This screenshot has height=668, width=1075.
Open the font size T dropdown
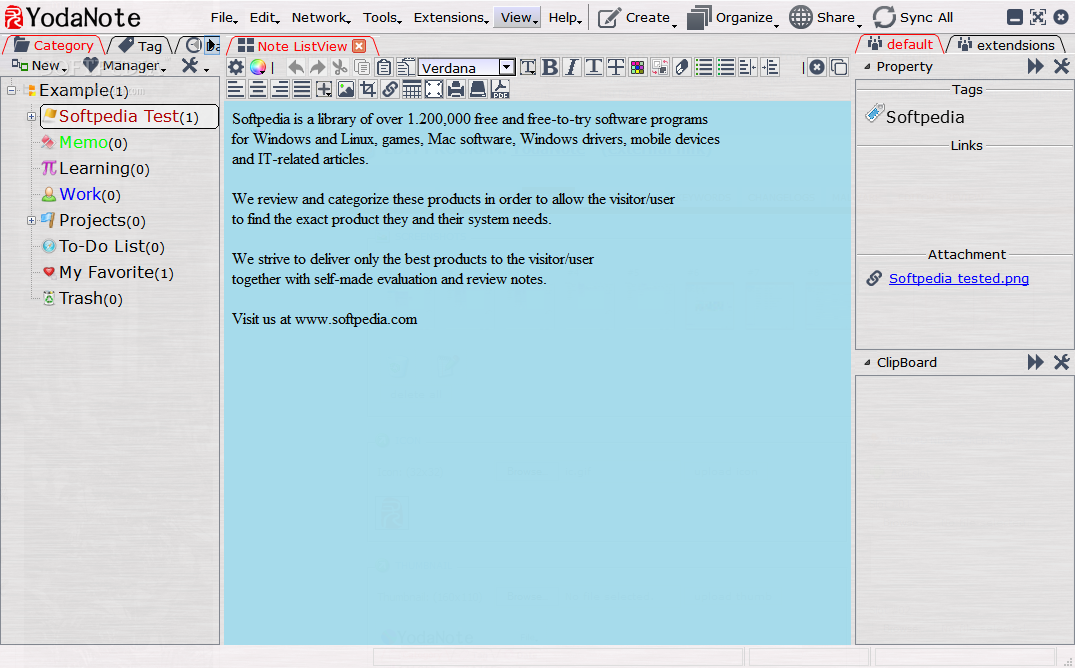pyautogui.click(x=528, y=67)
